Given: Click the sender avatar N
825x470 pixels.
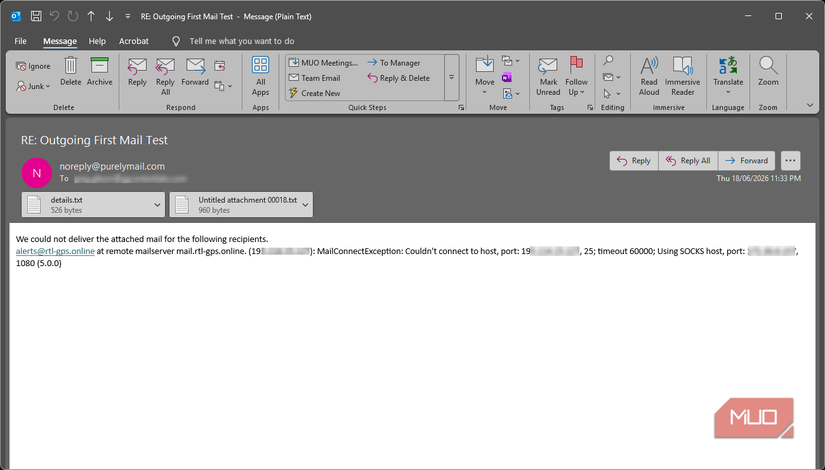Looking at the screenshot, I should [36, 173].
